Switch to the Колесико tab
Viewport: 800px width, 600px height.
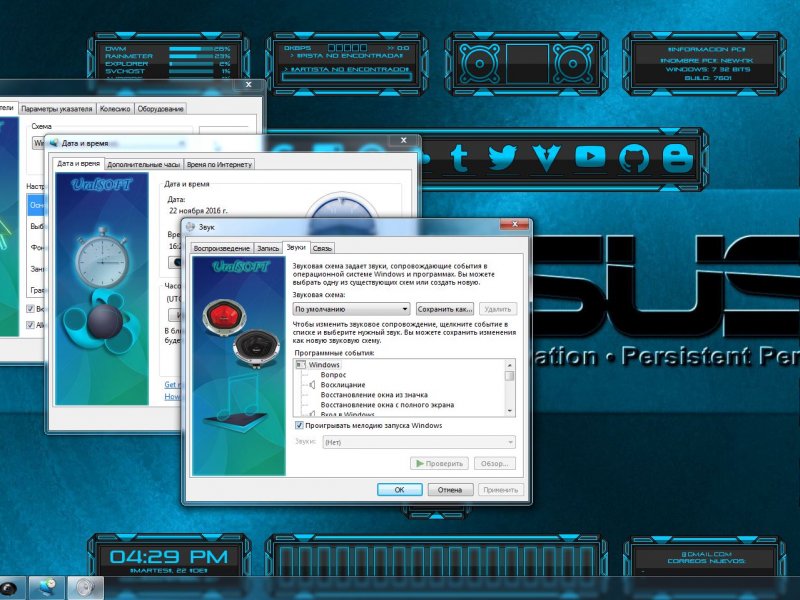click(115, 109)
